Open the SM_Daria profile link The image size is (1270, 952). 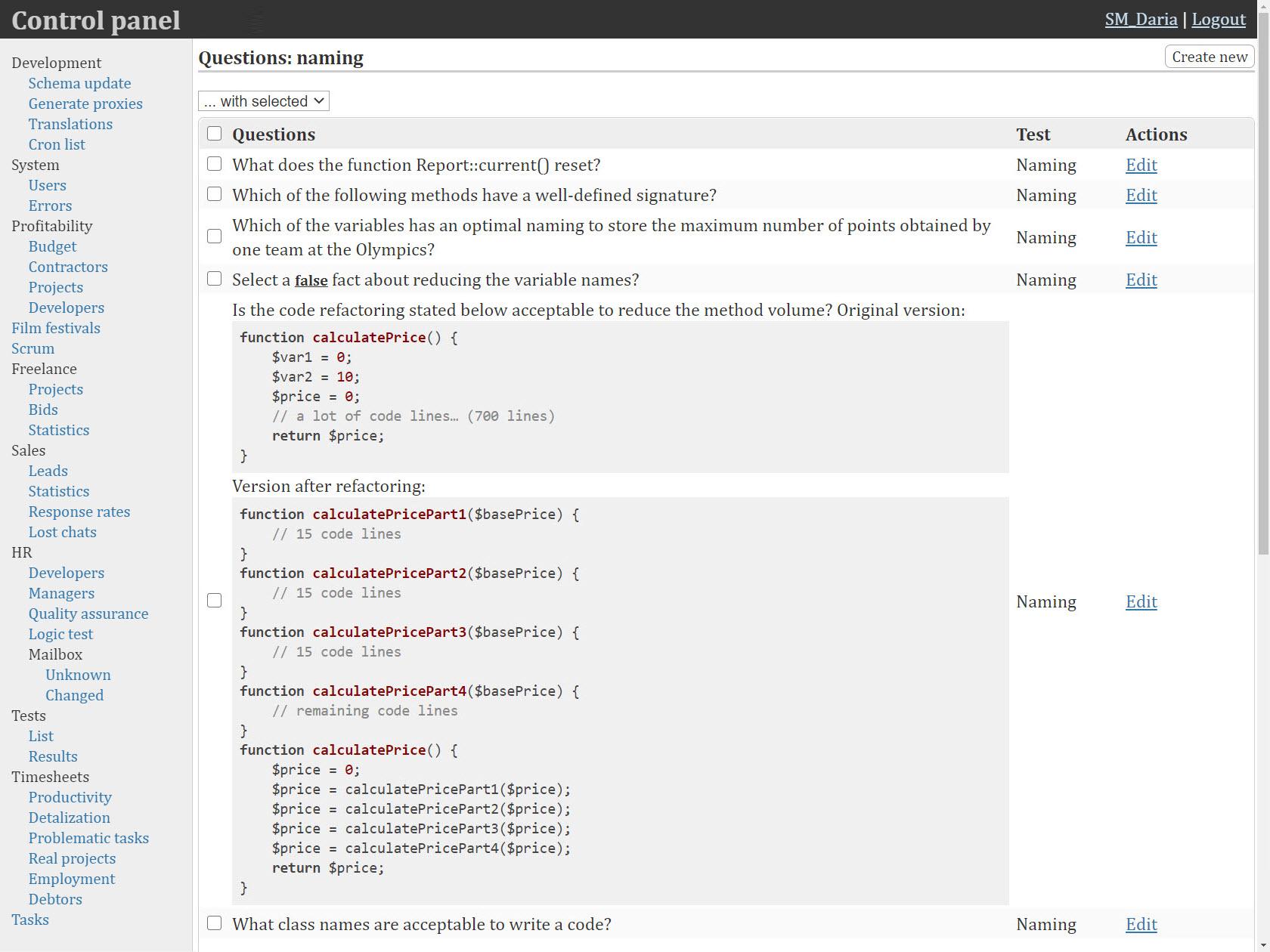1140,20
